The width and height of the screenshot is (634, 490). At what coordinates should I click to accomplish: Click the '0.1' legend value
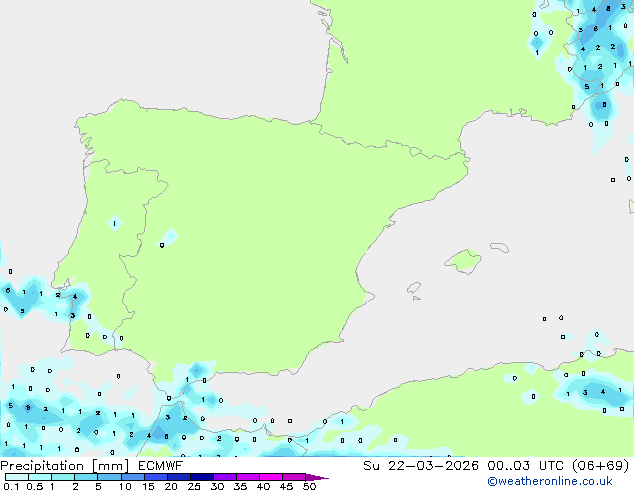pos(11,486)
